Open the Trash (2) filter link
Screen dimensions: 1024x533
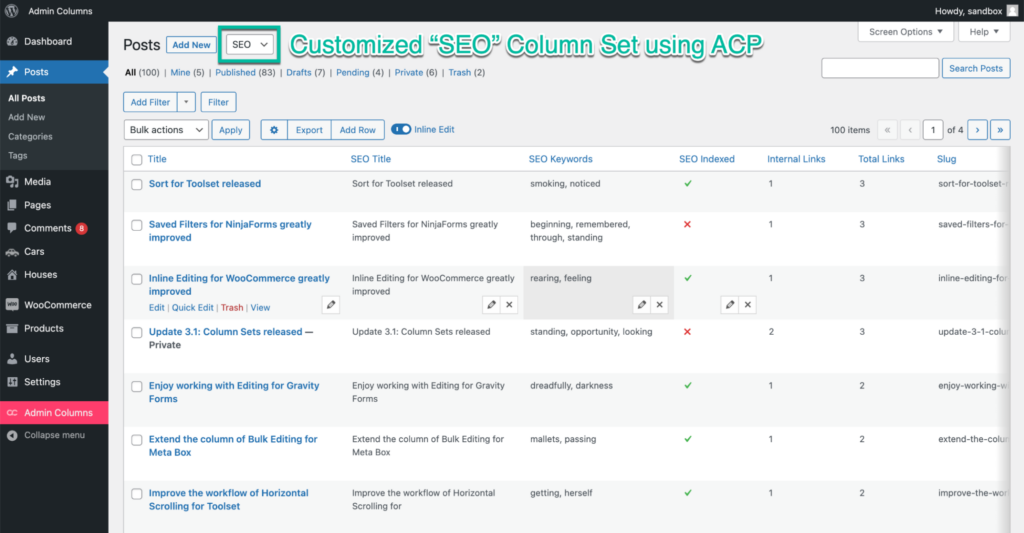(x=466, y=73)
